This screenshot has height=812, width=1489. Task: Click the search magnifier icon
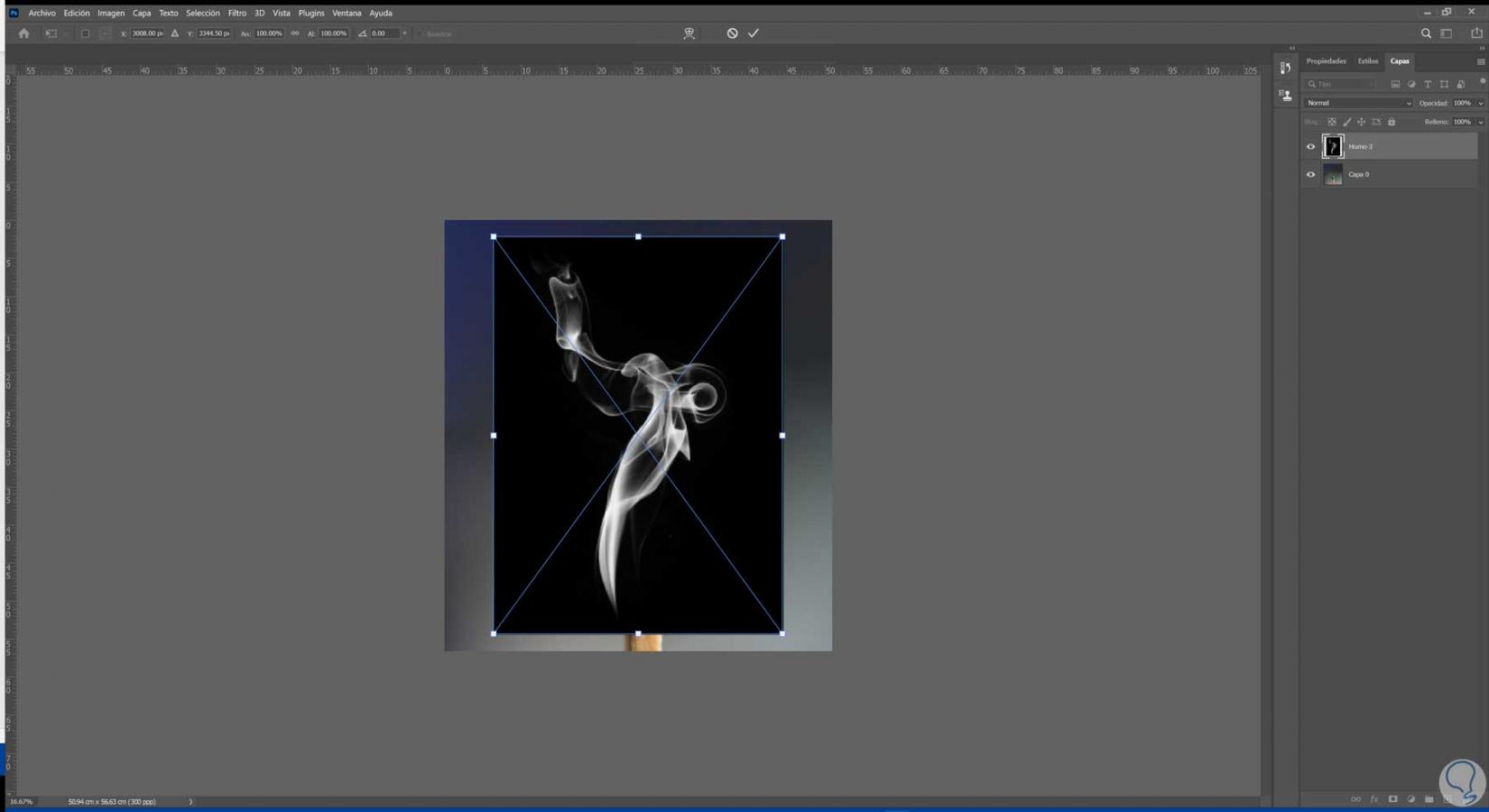(1426, 33)
